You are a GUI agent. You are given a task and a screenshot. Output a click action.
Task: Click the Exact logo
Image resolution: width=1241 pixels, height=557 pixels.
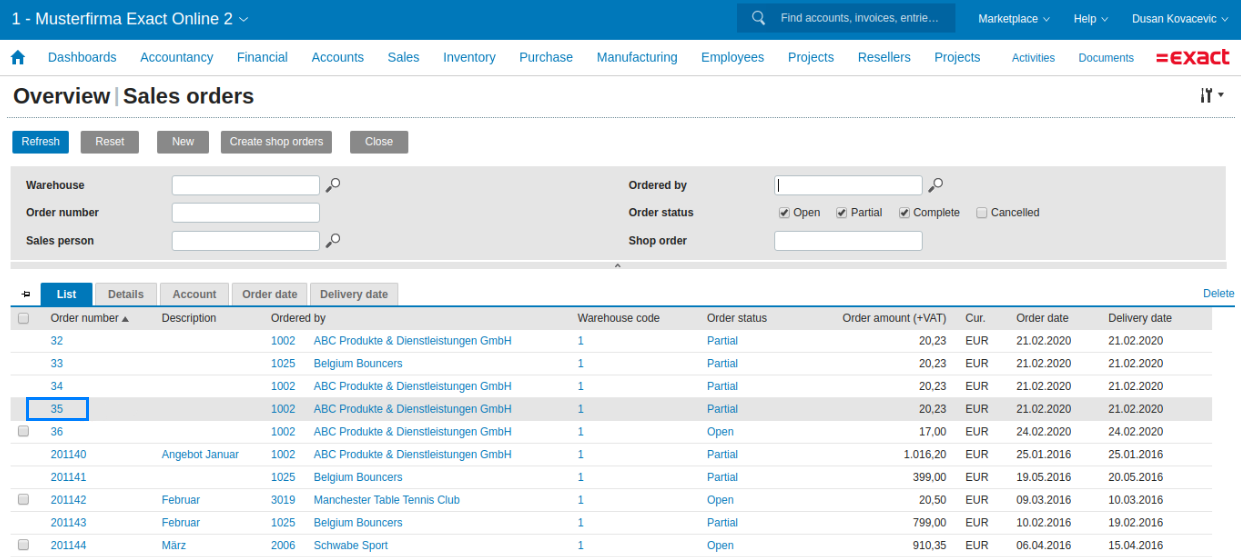click(1192, 57)
